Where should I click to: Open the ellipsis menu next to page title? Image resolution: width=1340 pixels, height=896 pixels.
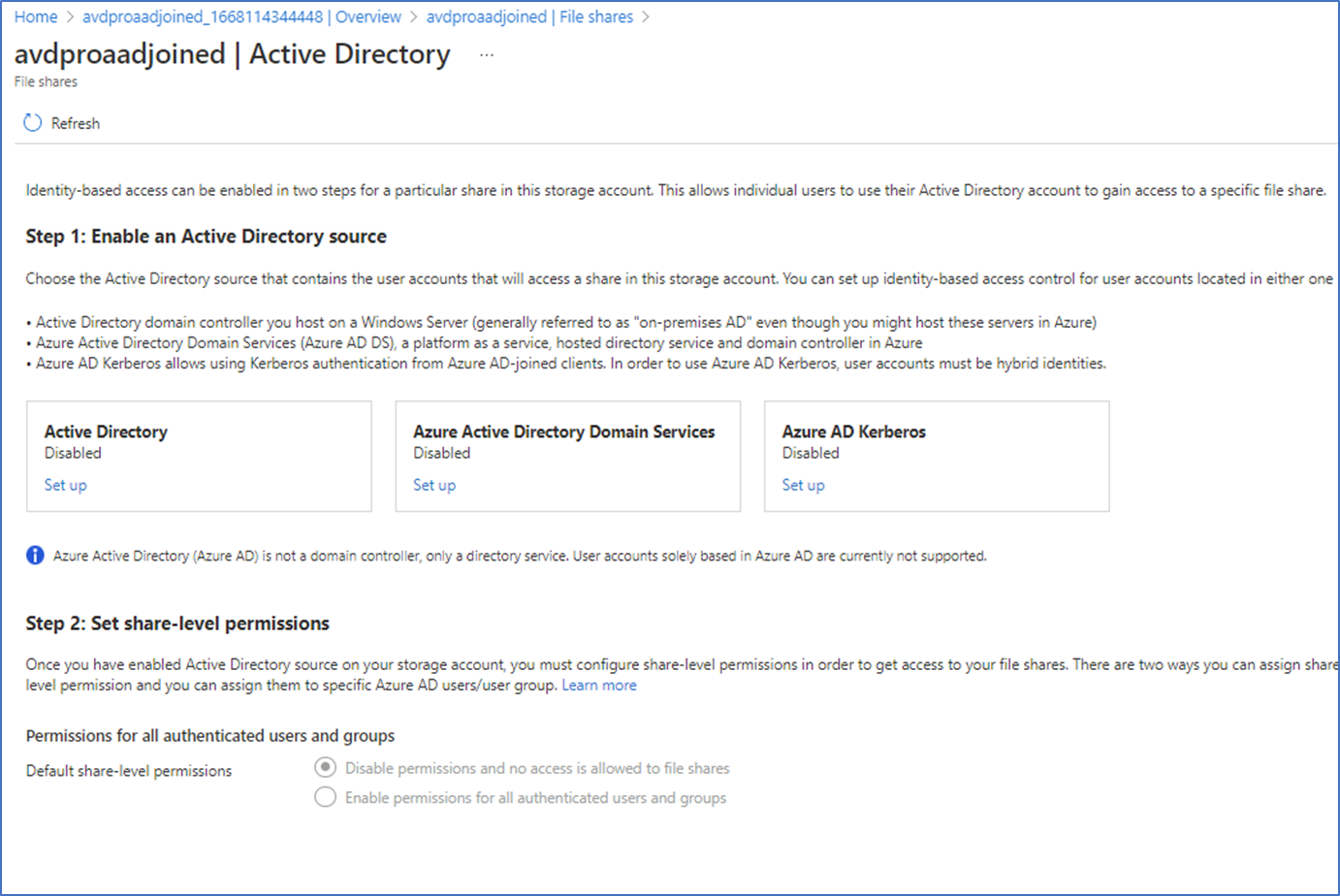487,55
